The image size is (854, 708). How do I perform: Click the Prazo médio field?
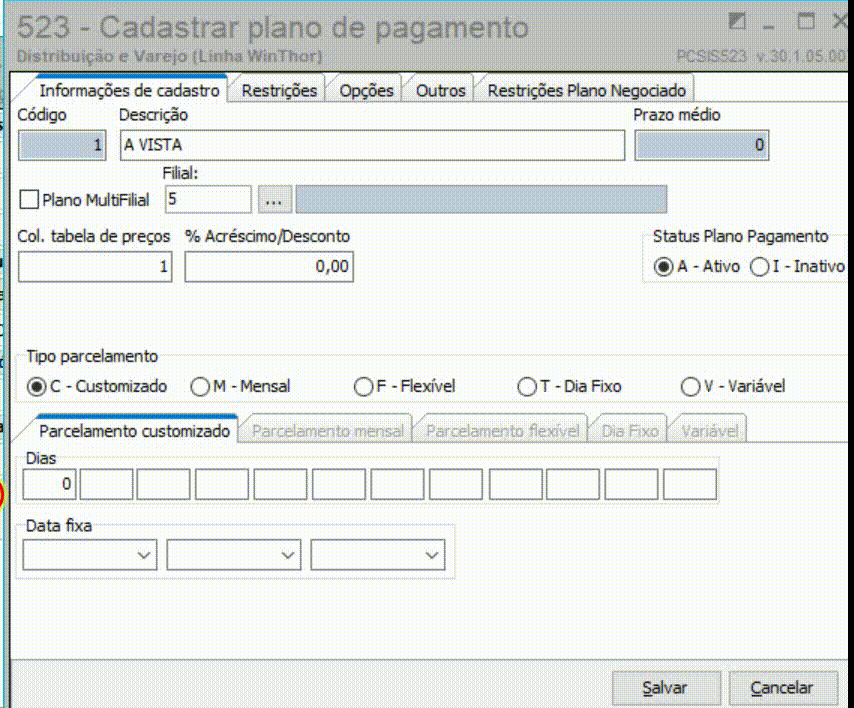pyautogui.click(x=702, y=145)
